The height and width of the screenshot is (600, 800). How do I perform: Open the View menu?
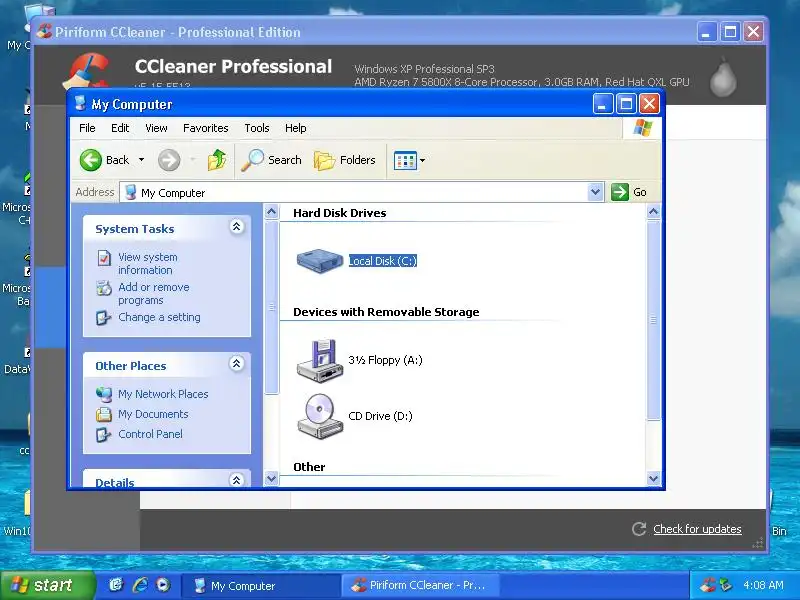pyautogui.click(x=156, y=128)
